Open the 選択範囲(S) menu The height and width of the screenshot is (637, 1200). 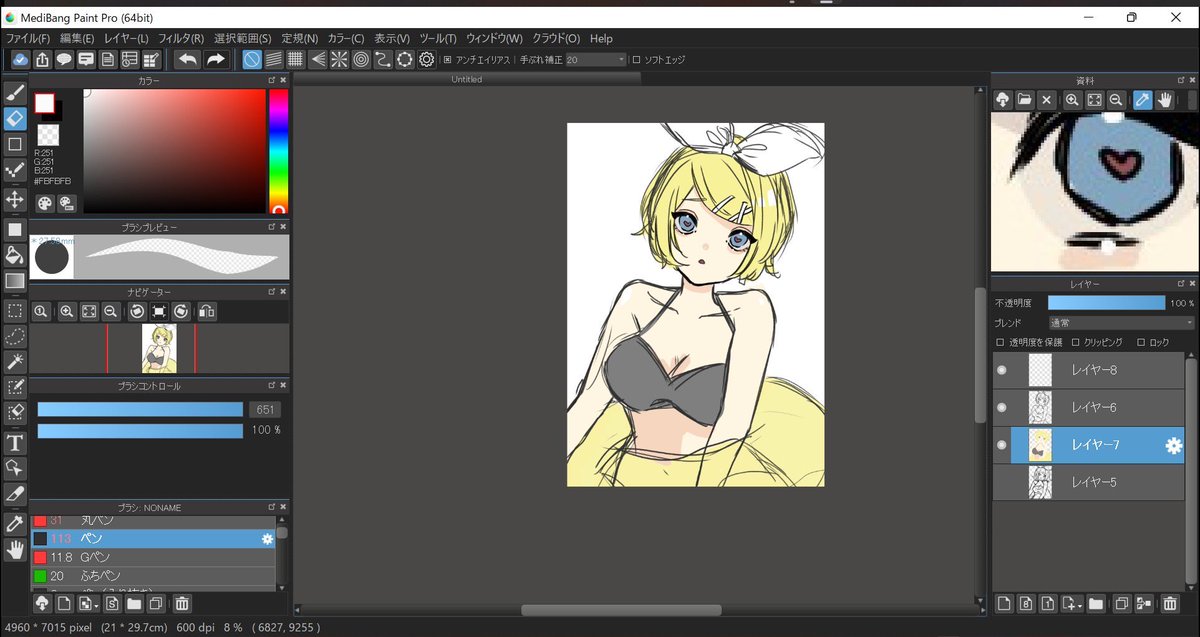pyautogui.click(x=243, y=38)
